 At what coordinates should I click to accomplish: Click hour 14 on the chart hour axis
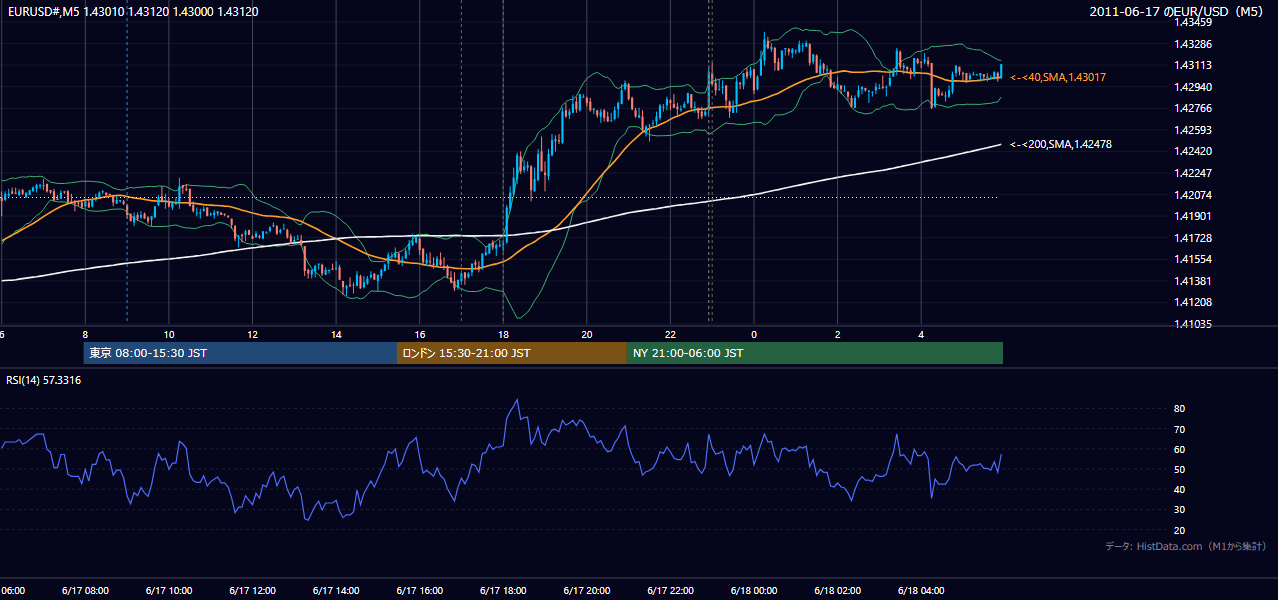pyautogui.click(x=336, y=334)
